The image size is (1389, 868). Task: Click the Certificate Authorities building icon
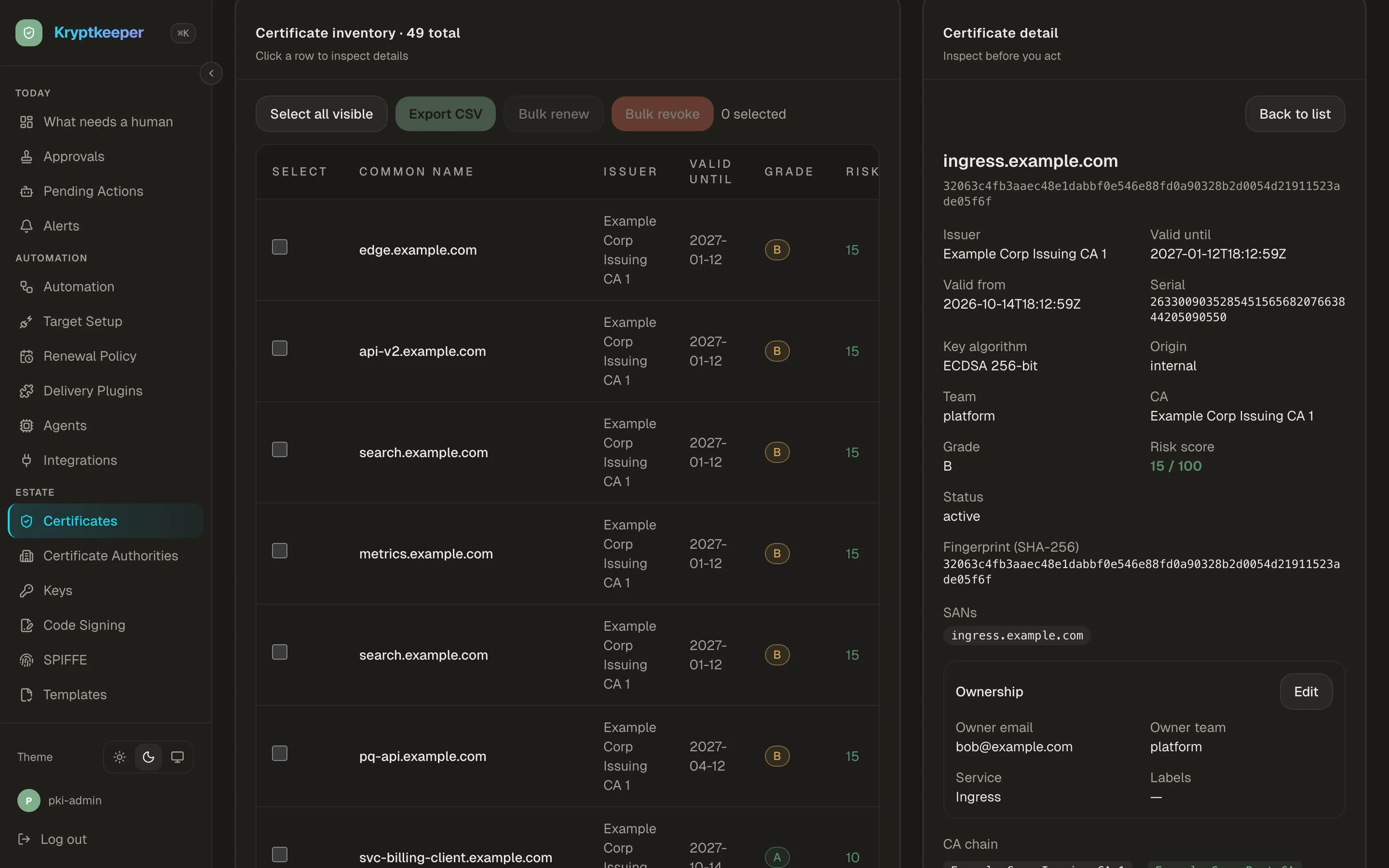point(27,556)
